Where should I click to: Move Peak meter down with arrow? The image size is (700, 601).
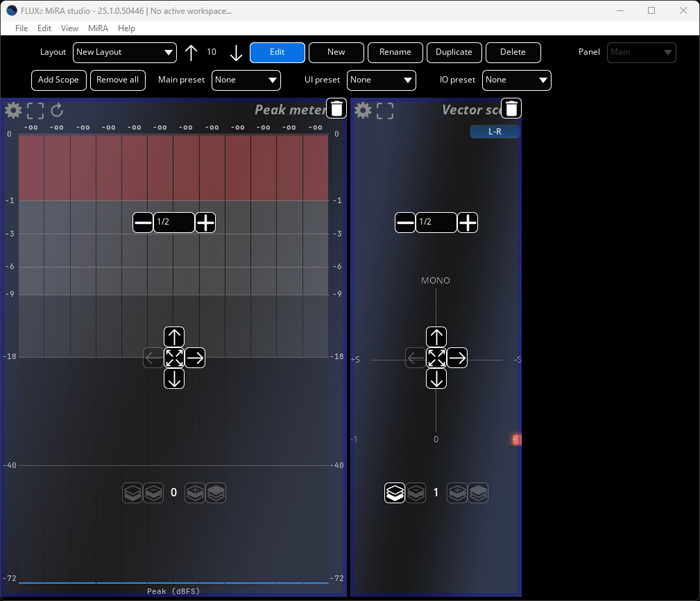pos(174,379)
